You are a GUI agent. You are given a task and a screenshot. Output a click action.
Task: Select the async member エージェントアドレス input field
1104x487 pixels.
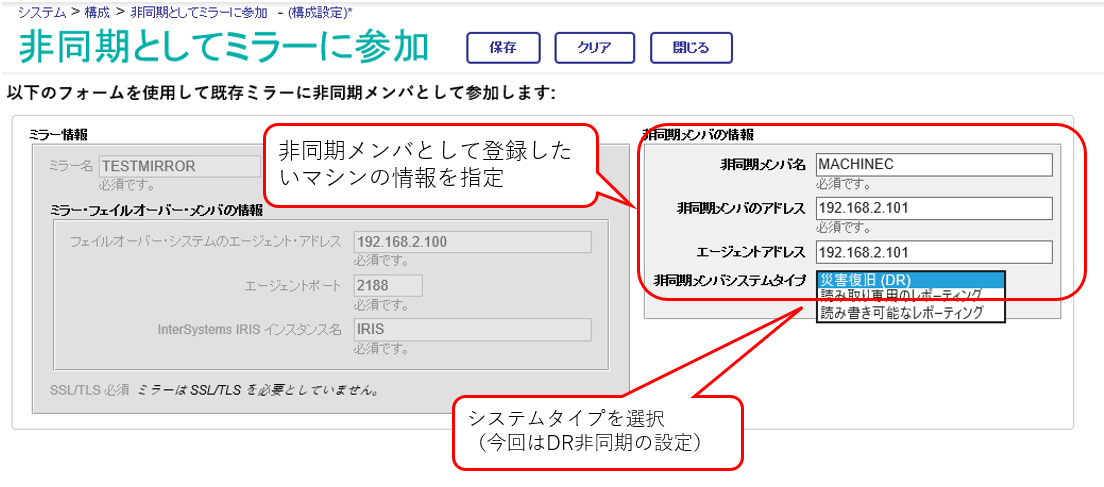point(934,252)
